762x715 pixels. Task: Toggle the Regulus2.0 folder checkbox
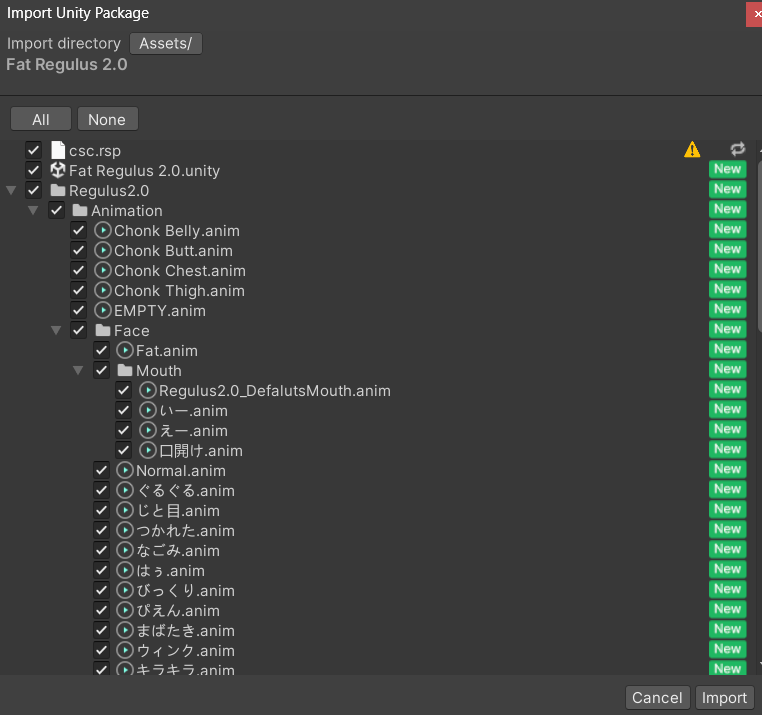pos(34,190)
